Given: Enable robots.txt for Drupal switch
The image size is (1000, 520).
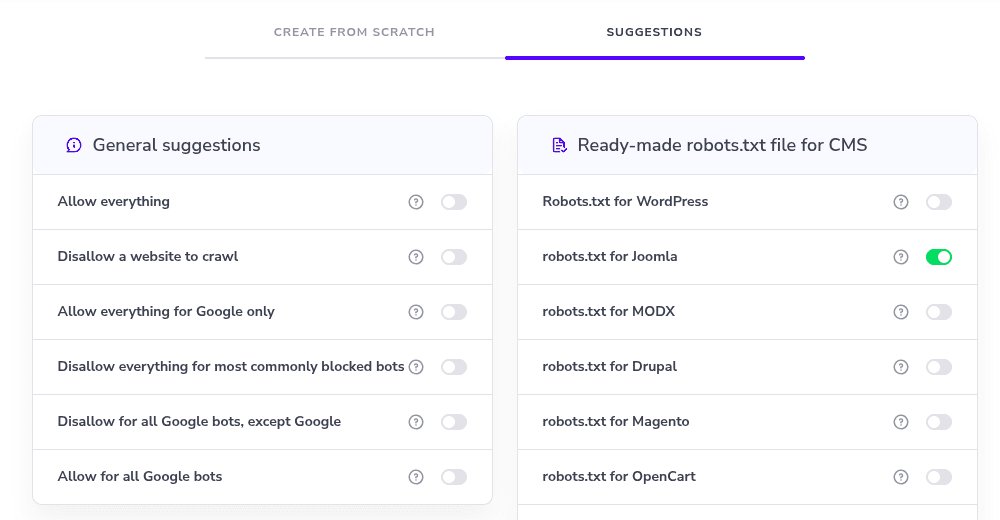Looking at the screenshot, I should click(x=939, y=367).
